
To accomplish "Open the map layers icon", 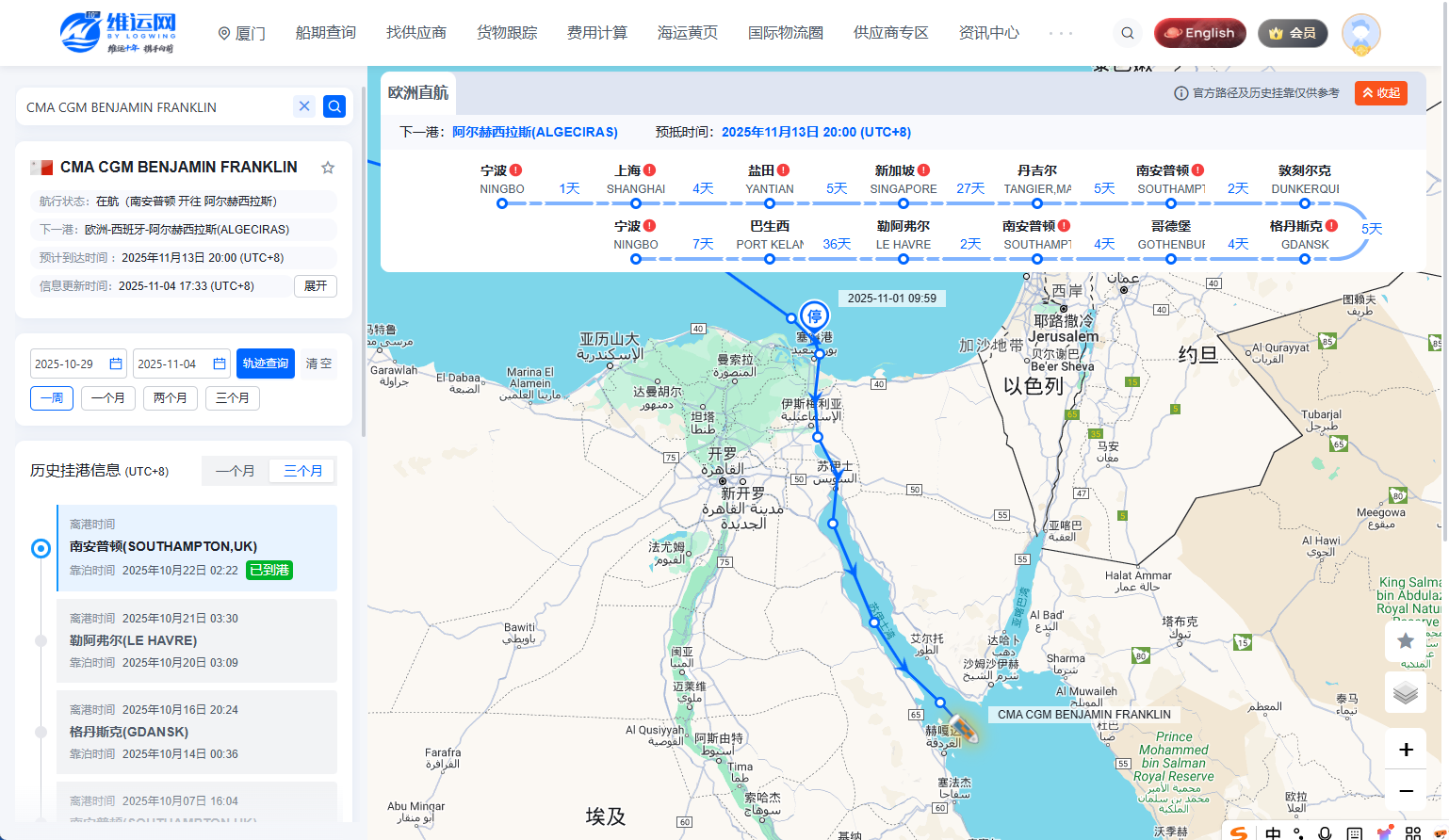I will pyautogui.click(x=1405, y=693).
